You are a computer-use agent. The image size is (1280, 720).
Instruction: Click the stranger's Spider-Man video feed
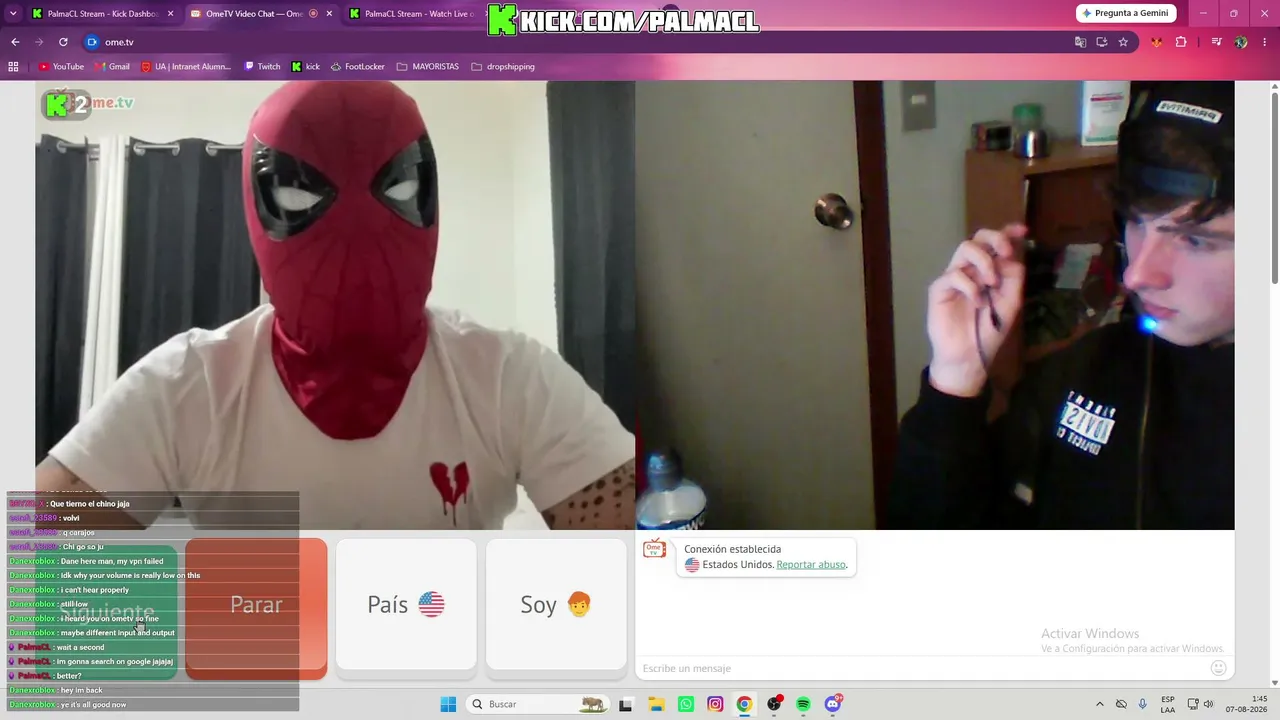tap(335, 305)
